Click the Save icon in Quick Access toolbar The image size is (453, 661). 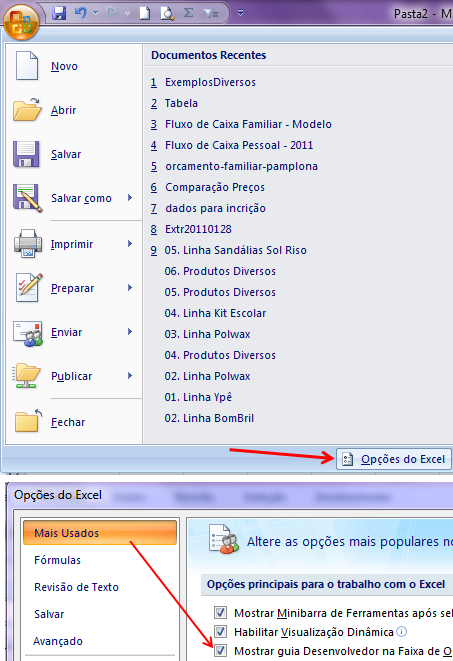[59, 13]
